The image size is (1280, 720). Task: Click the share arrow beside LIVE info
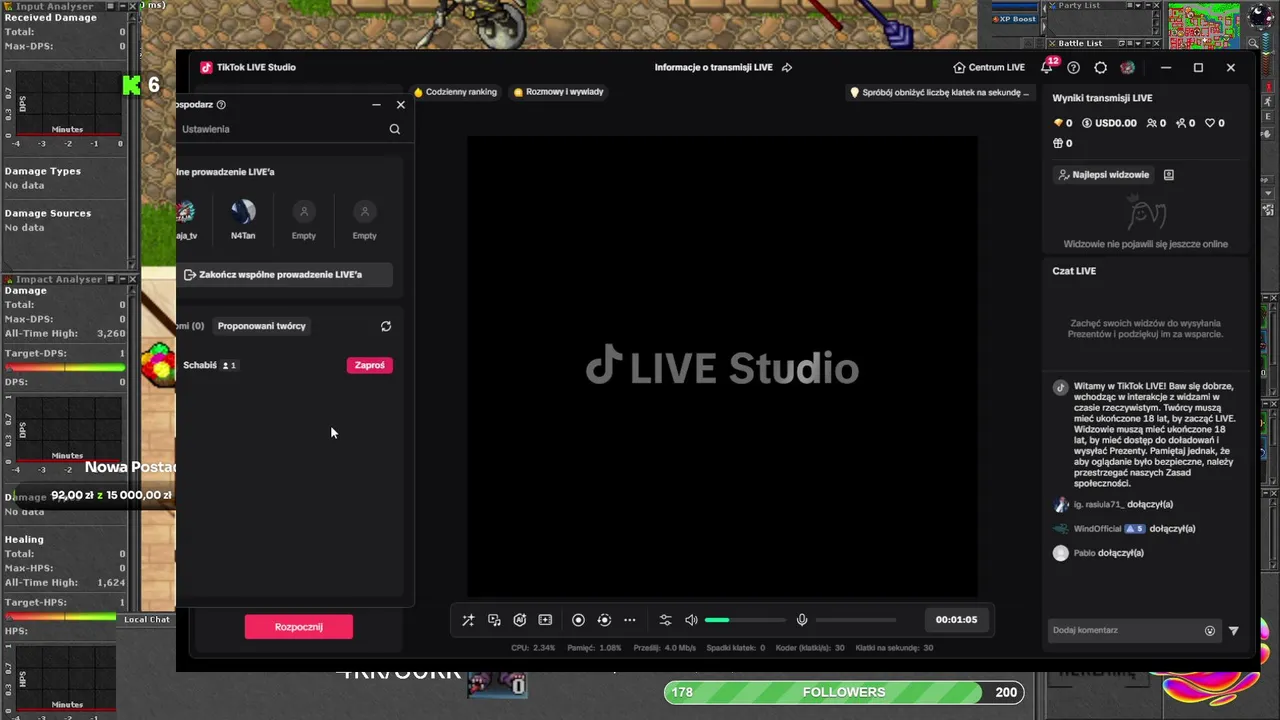click(787, 68)
